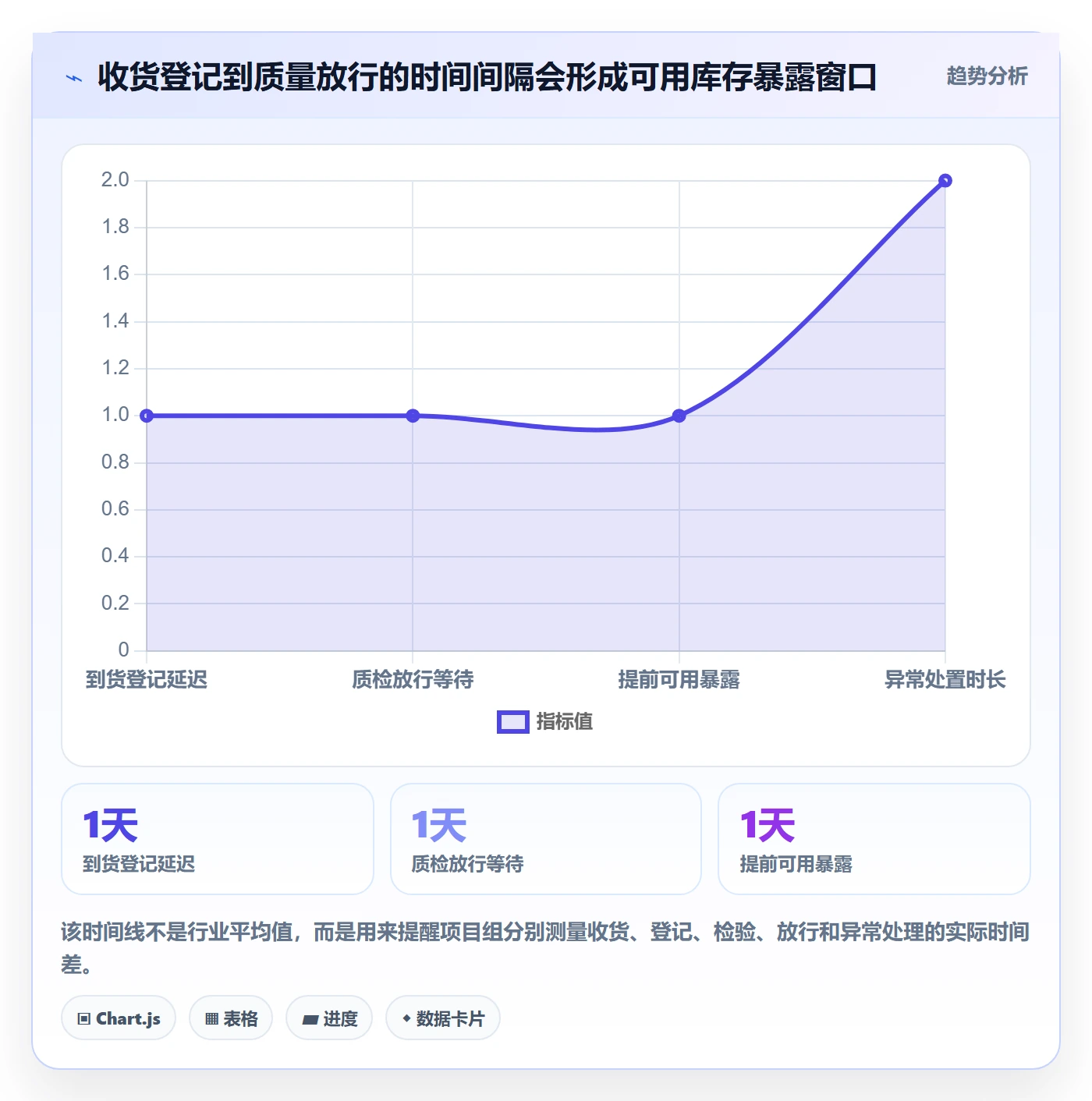
Task: Click the 到货登记延迟 x-axis label
Action: (x=147, y=679)
